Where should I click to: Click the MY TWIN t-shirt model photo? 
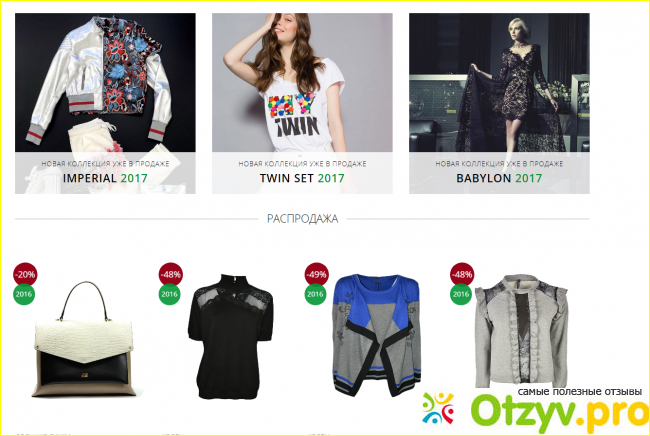[302, 82]
